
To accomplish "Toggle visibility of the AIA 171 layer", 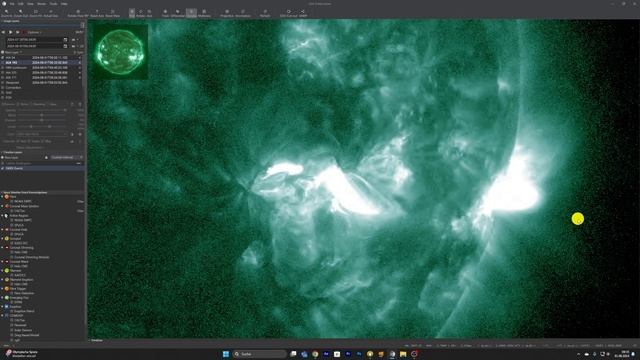I will pyautogui.click(x=3, y=77).
